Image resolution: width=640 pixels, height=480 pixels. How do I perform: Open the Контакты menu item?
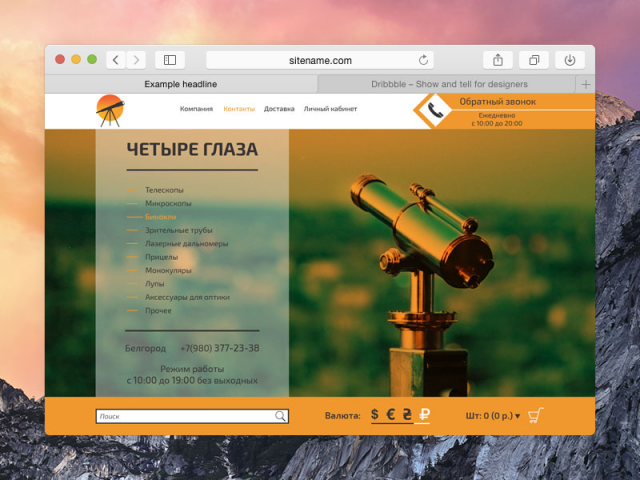(239, 109)
